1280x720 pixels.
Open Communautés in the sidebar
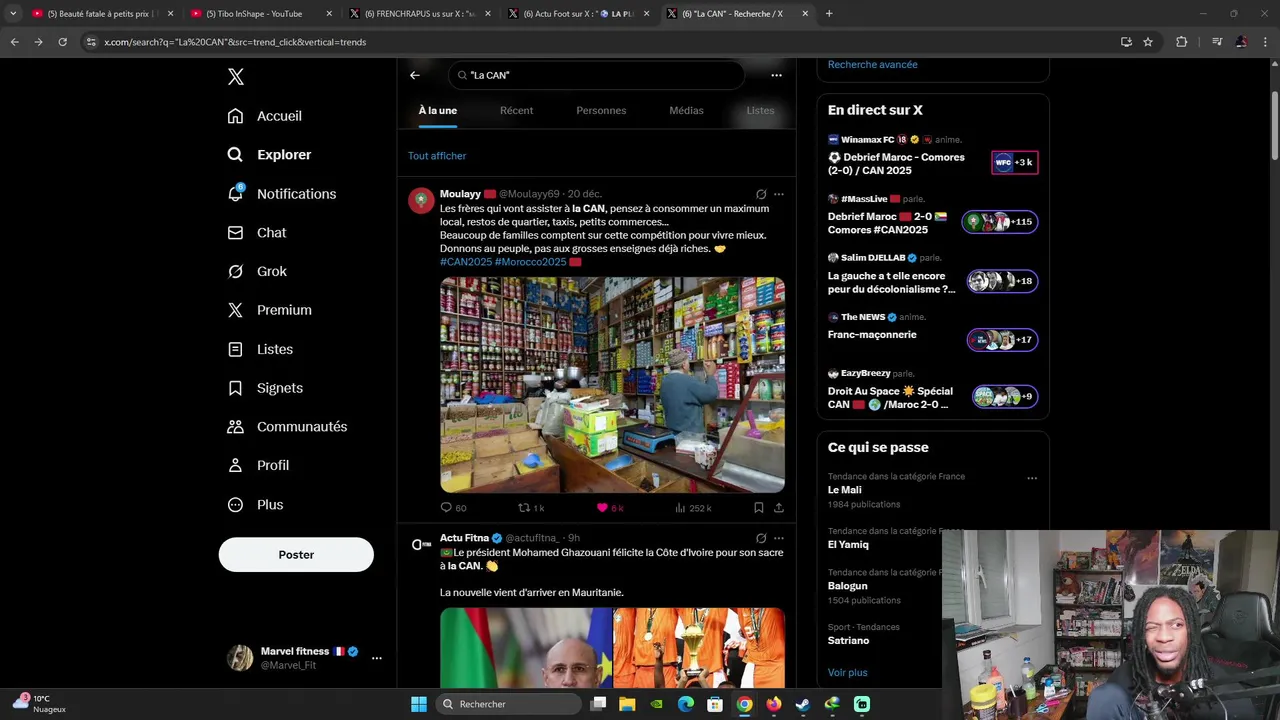pos(287,426)
